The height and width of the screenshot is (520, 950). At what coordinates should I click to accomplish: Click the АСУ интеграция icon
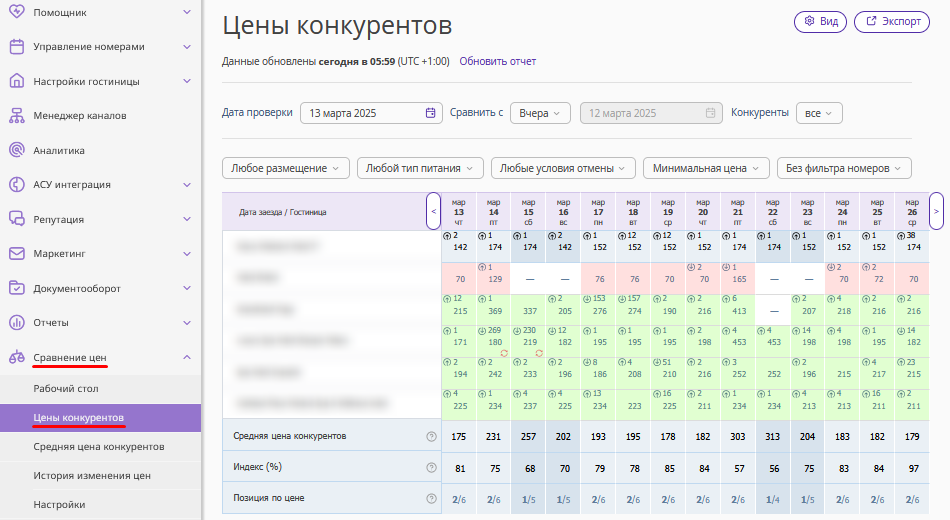pos(17,185)
